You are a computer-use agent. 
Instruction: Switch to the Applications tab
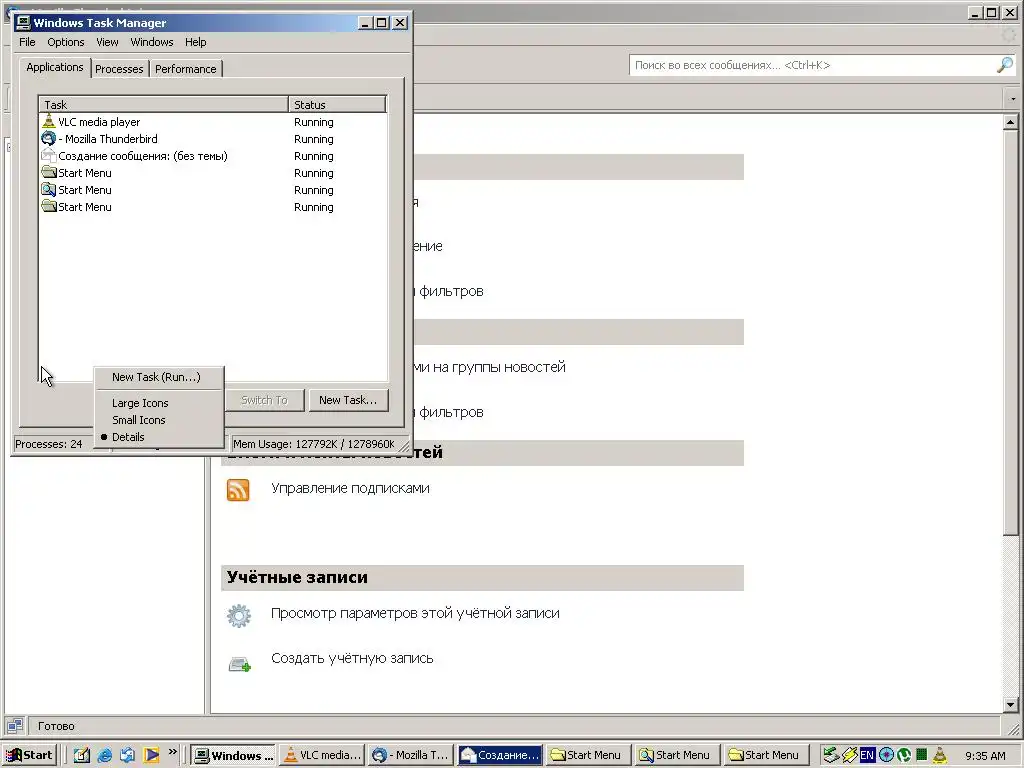pos(55,67)
